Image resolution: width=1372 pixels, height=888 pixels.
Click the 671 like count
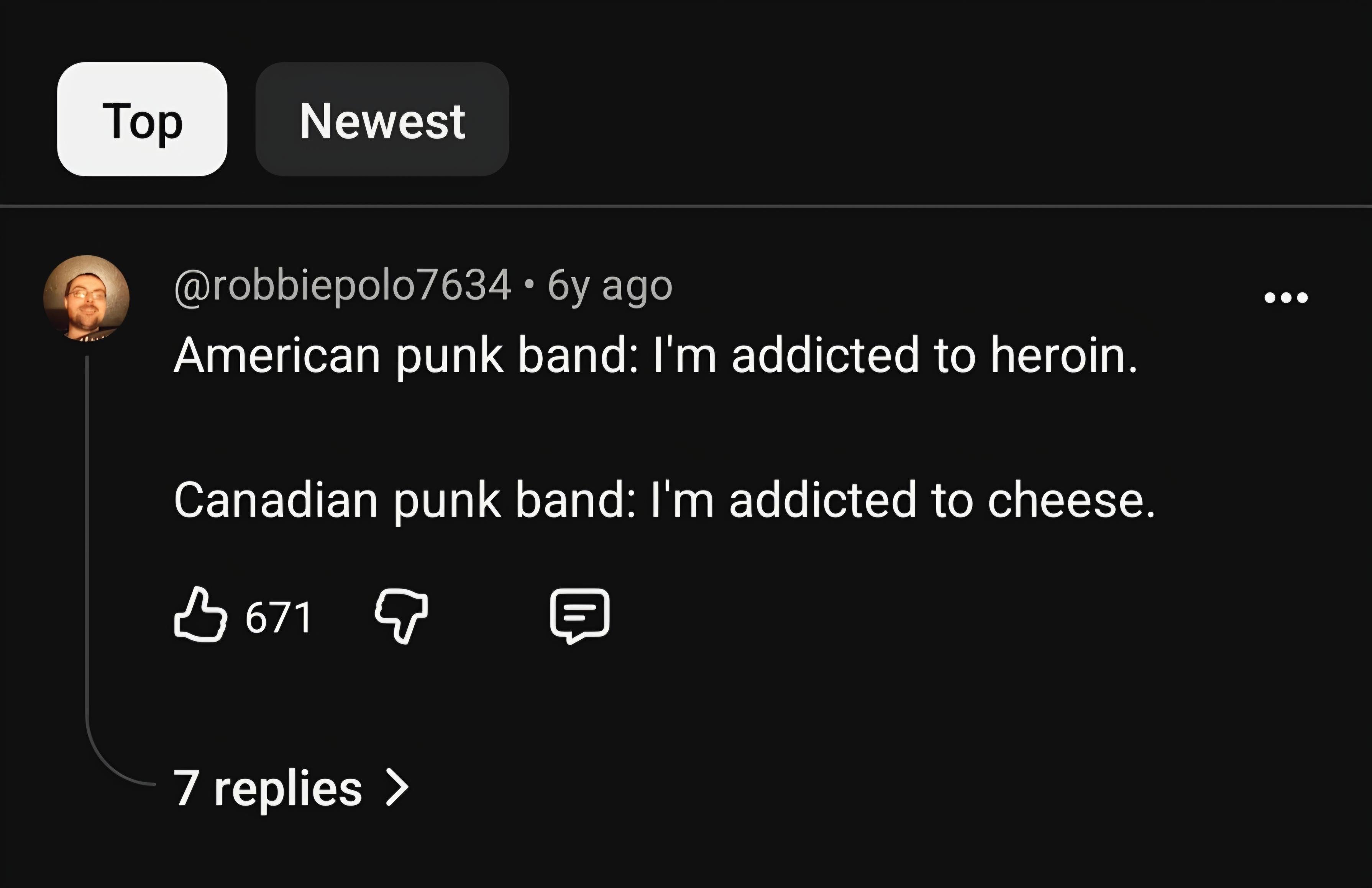click(279, 617)
